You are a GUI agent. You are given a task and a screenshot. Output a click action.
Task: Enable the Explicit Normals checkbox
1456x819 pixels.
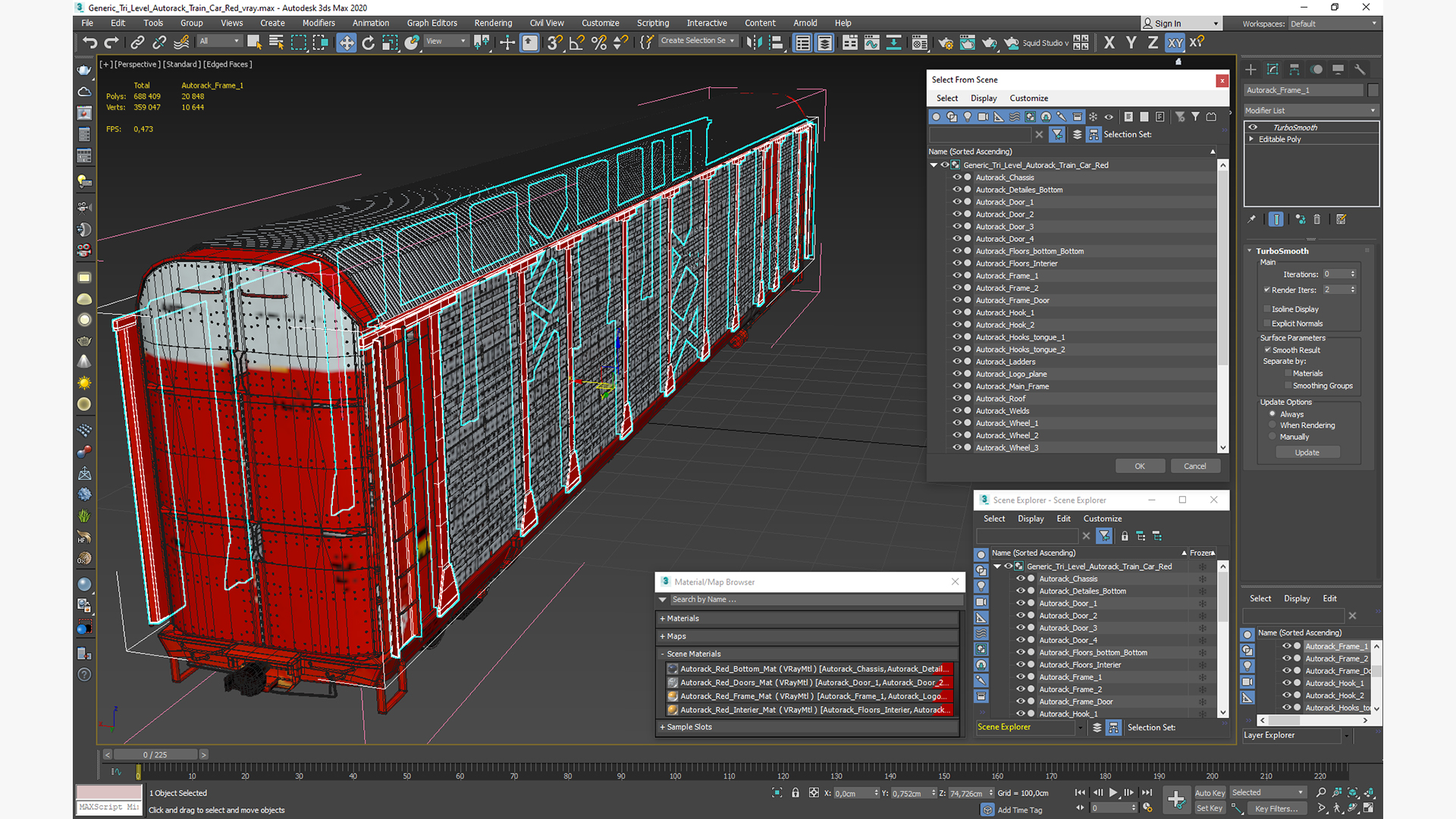point(1266,323)
